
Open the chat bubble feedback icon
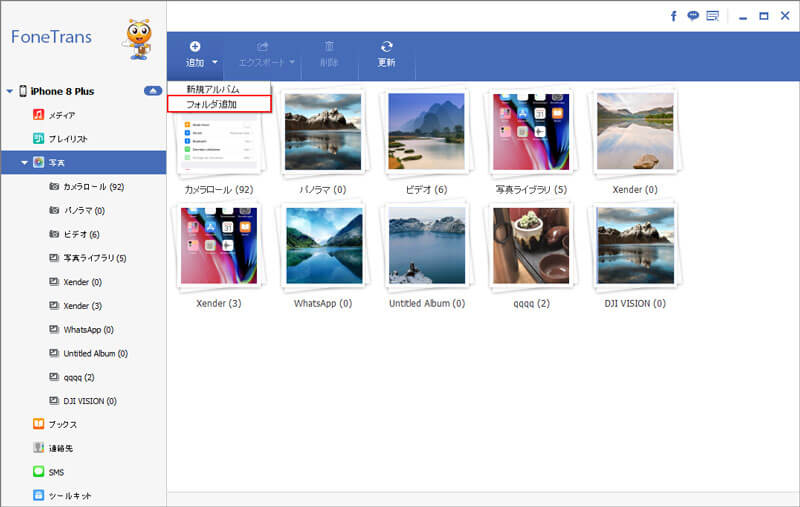coord(693,16)
